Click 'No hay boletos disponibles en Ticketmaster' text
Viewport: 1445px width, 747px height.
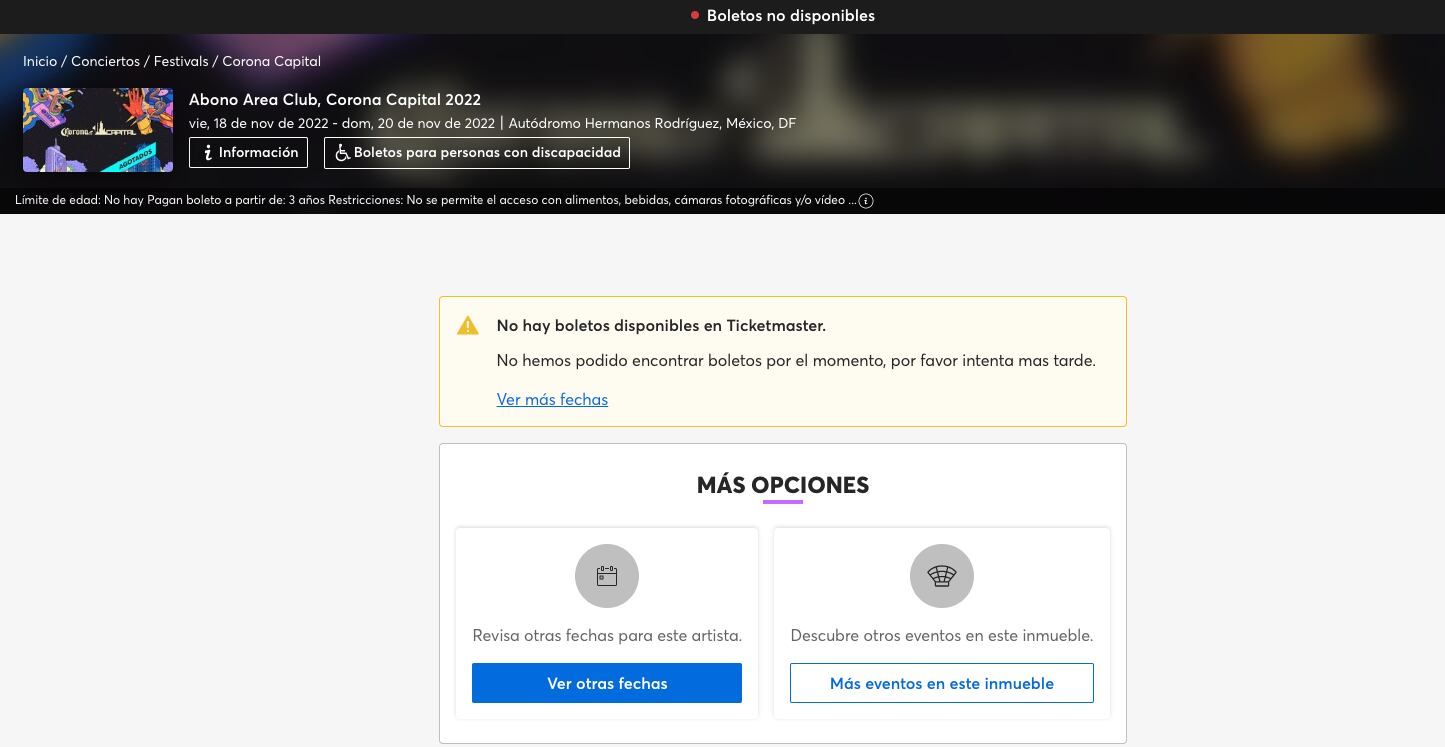[x=661, y=325]
